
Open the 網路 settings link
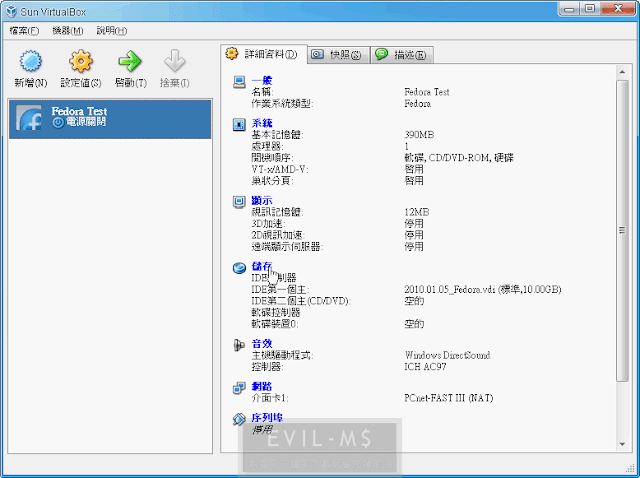[x=262, y=387]
